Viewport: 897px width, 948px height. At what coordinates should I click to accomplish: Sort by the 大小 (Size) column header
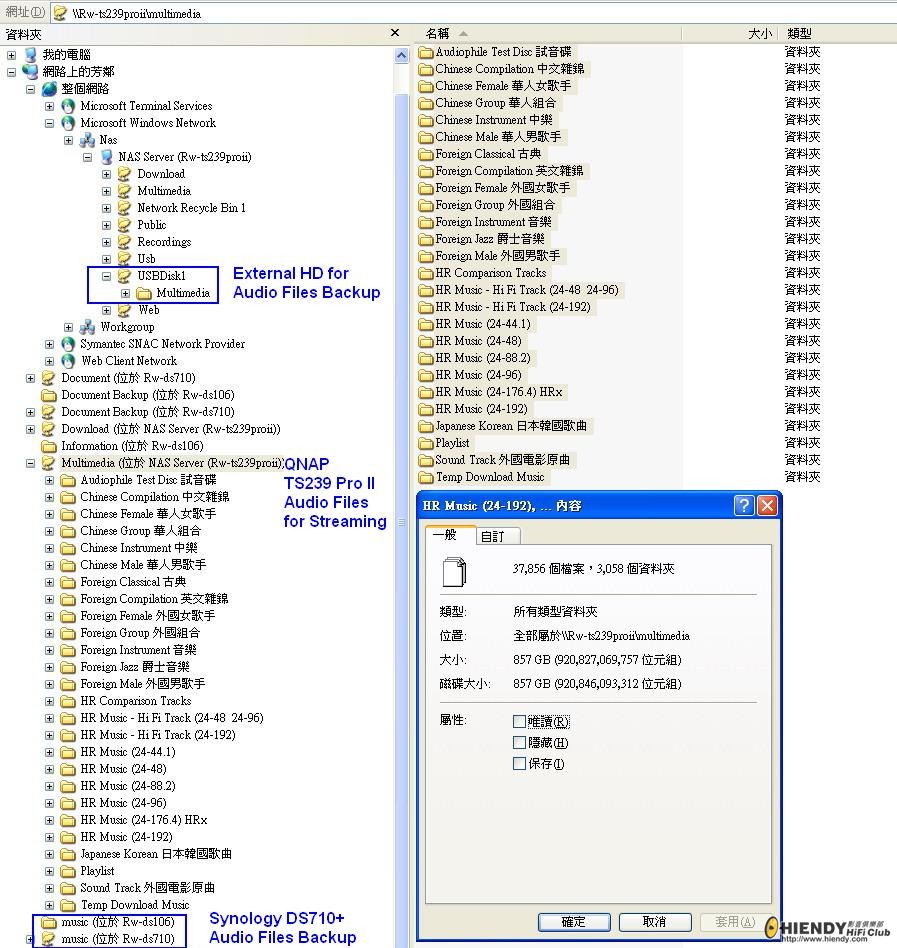730,33
